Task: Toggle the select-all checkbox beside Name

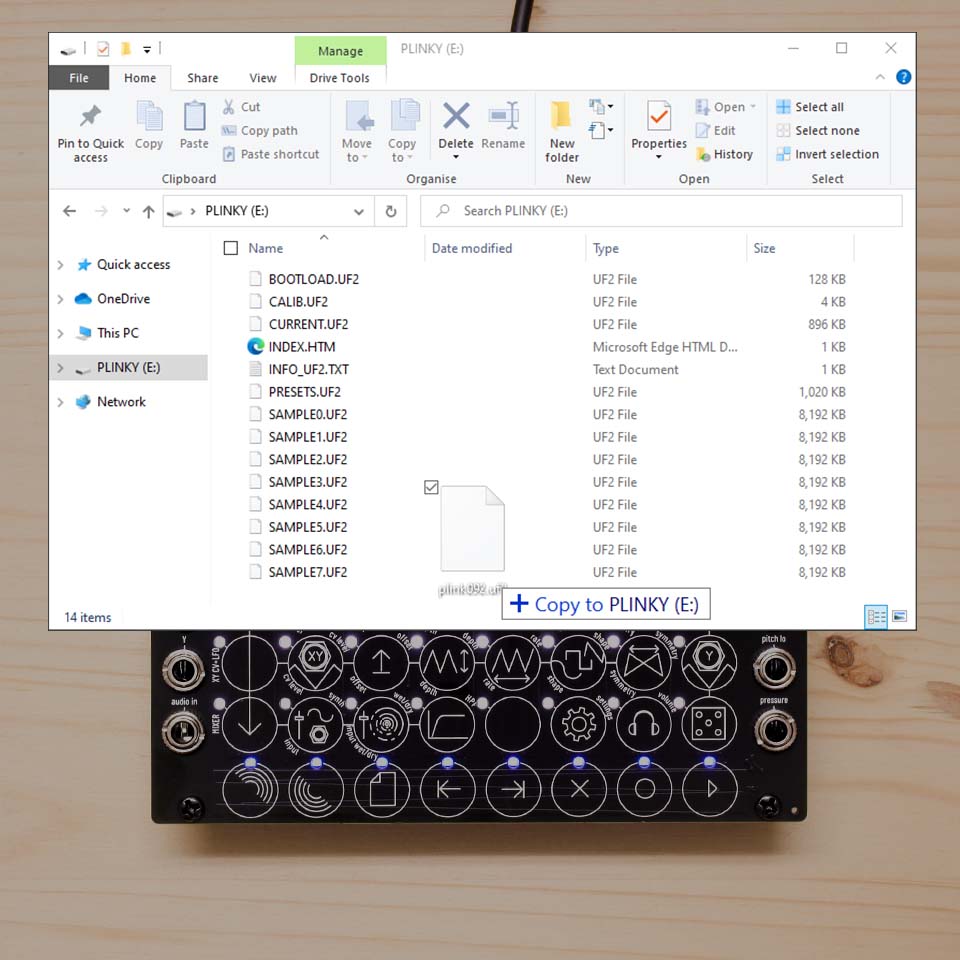Action: tap(231, 248)
